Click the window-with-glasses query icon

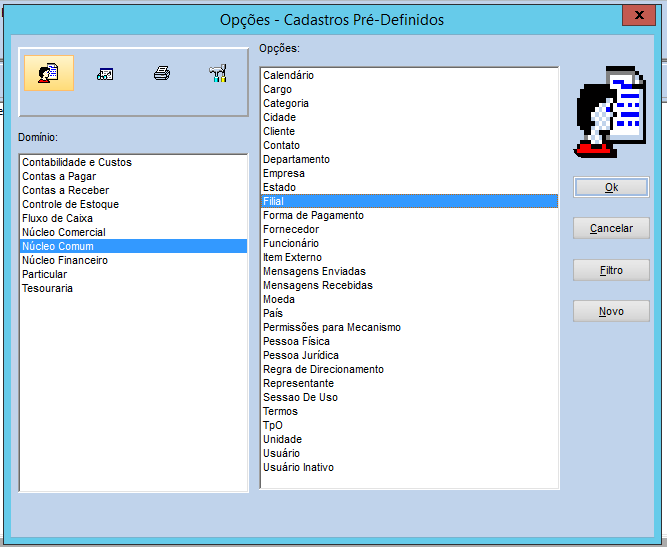(104, 74)
